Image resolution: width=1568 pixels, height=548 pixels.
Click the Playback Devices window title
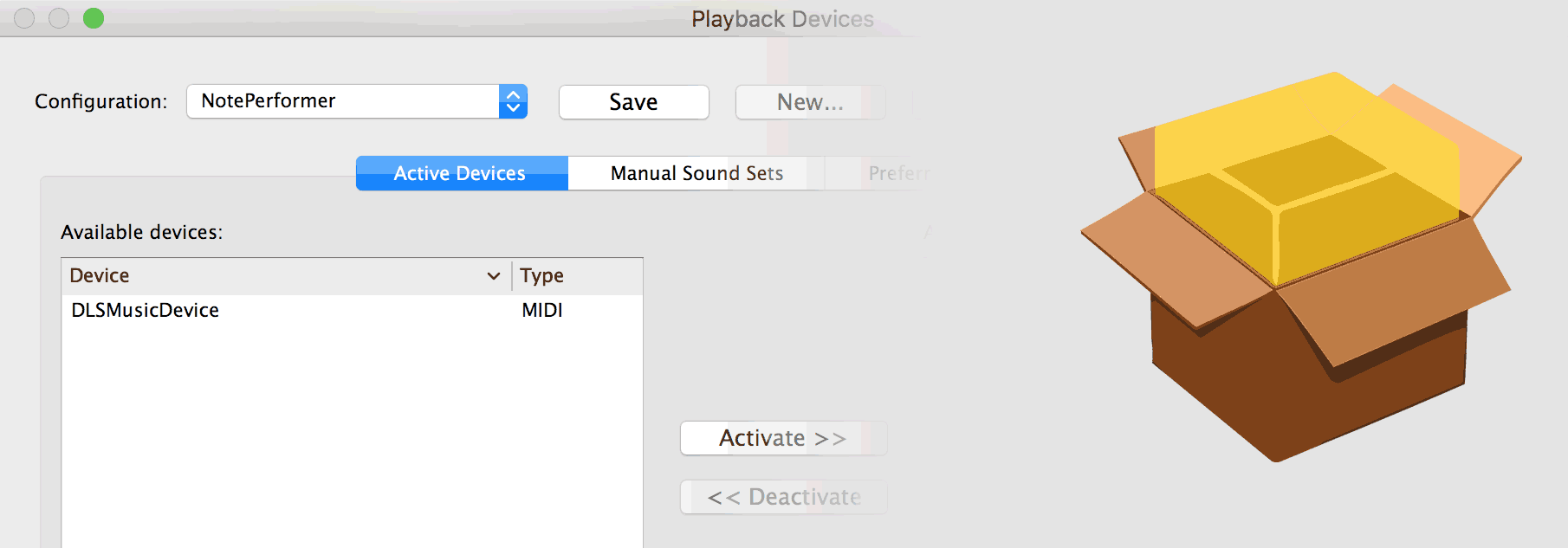point(782,19)
